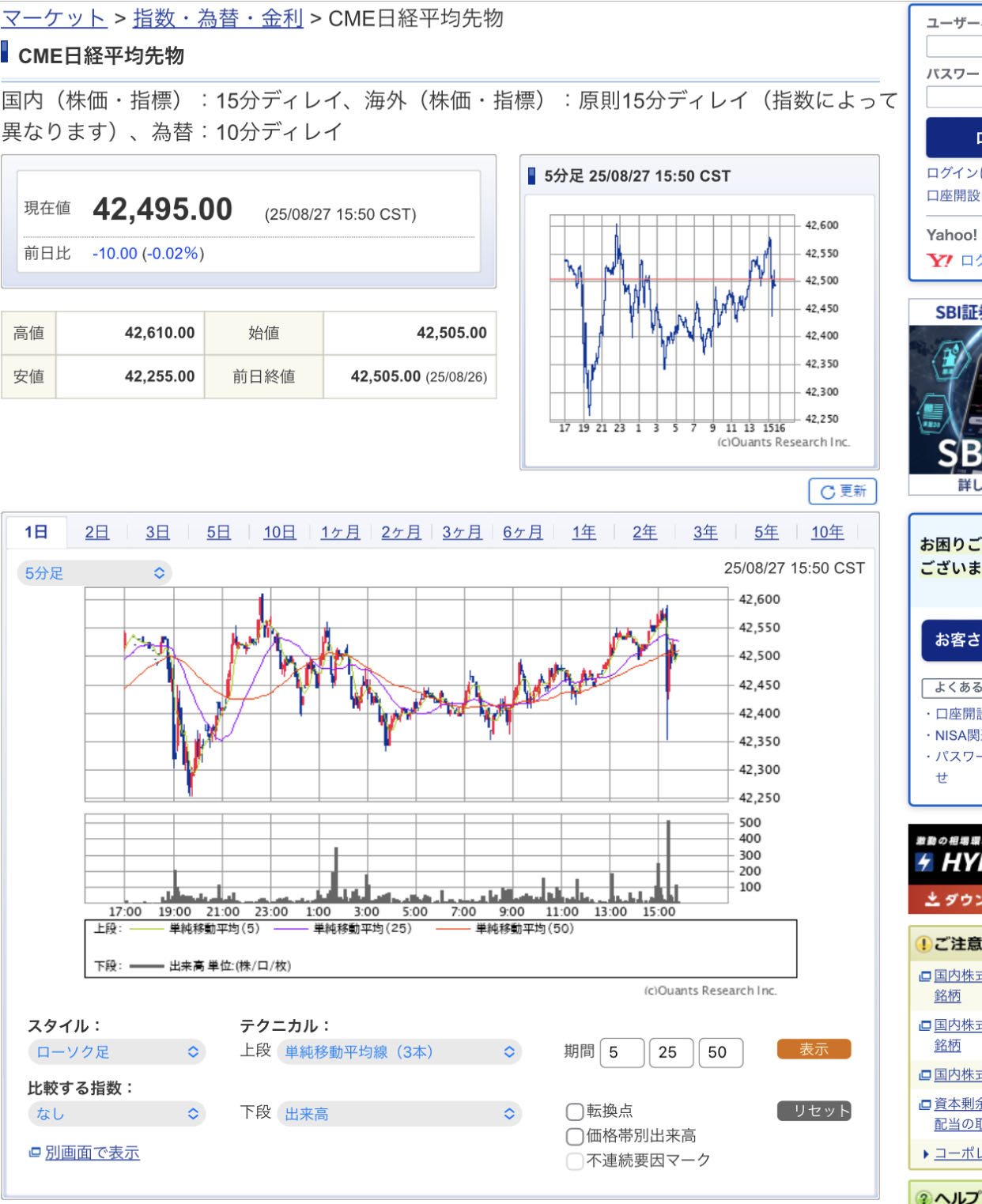The image size is (982, 1204).
Task: Switch to the 10年 chart tab
Action: (x=827, y=532)
